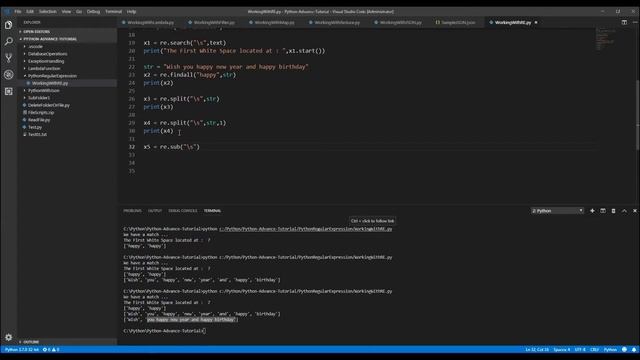Image resolution: width=640 pixels, height=360 pixels.
Task: Open the Source Control view
Action: click(9, 58)
